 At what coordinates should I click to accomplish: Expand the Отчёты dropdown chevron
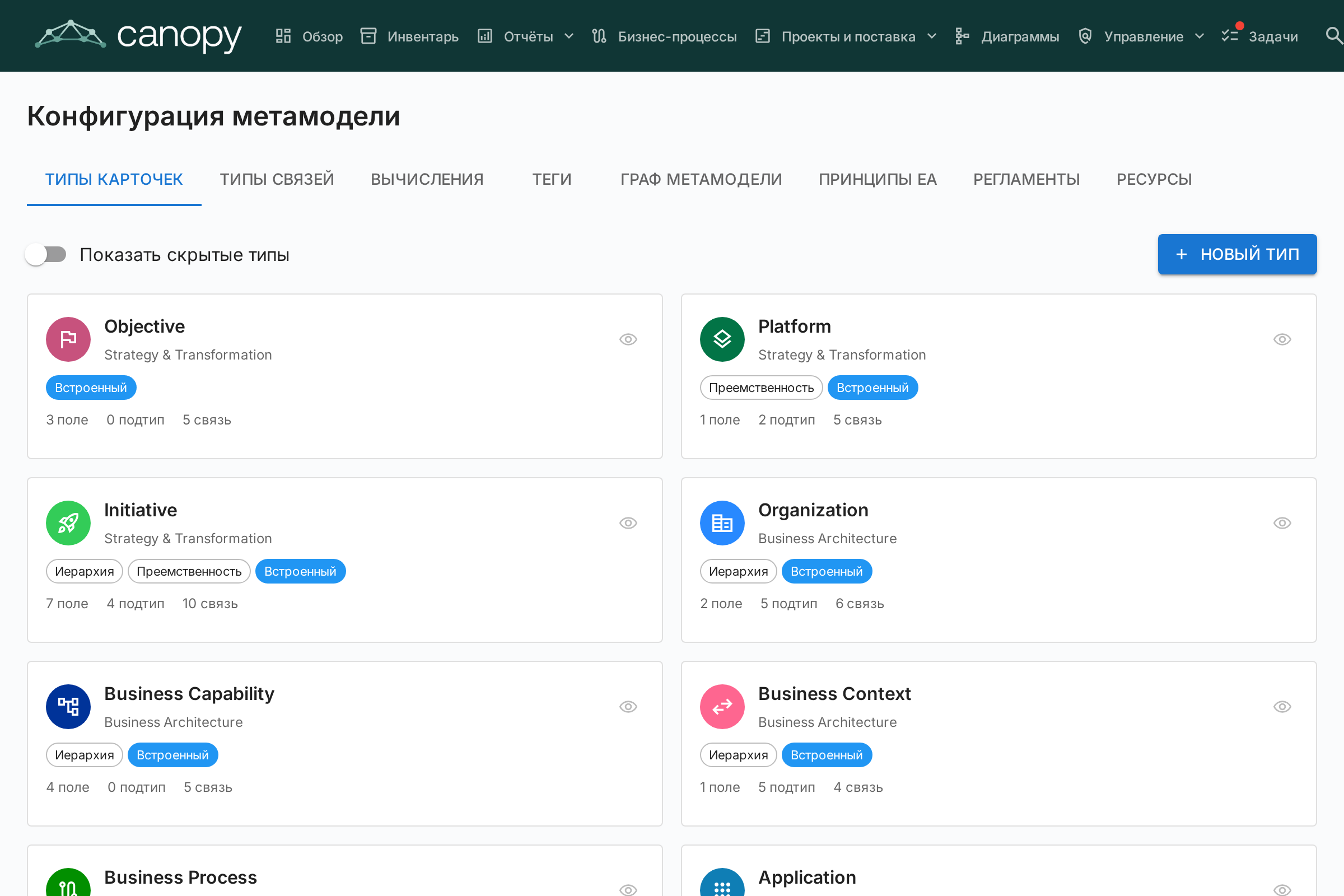point(569,36)
